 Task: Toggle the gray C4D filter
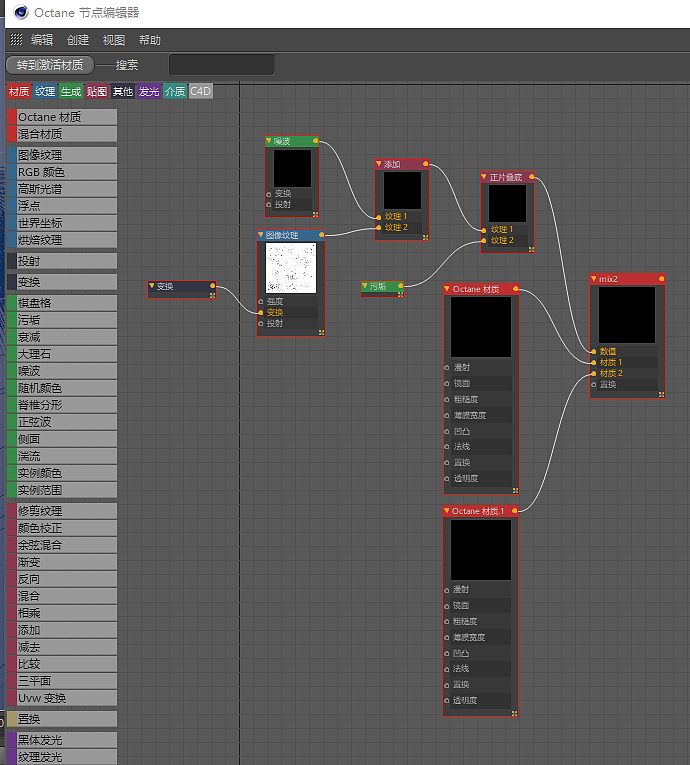coord(201,91)
